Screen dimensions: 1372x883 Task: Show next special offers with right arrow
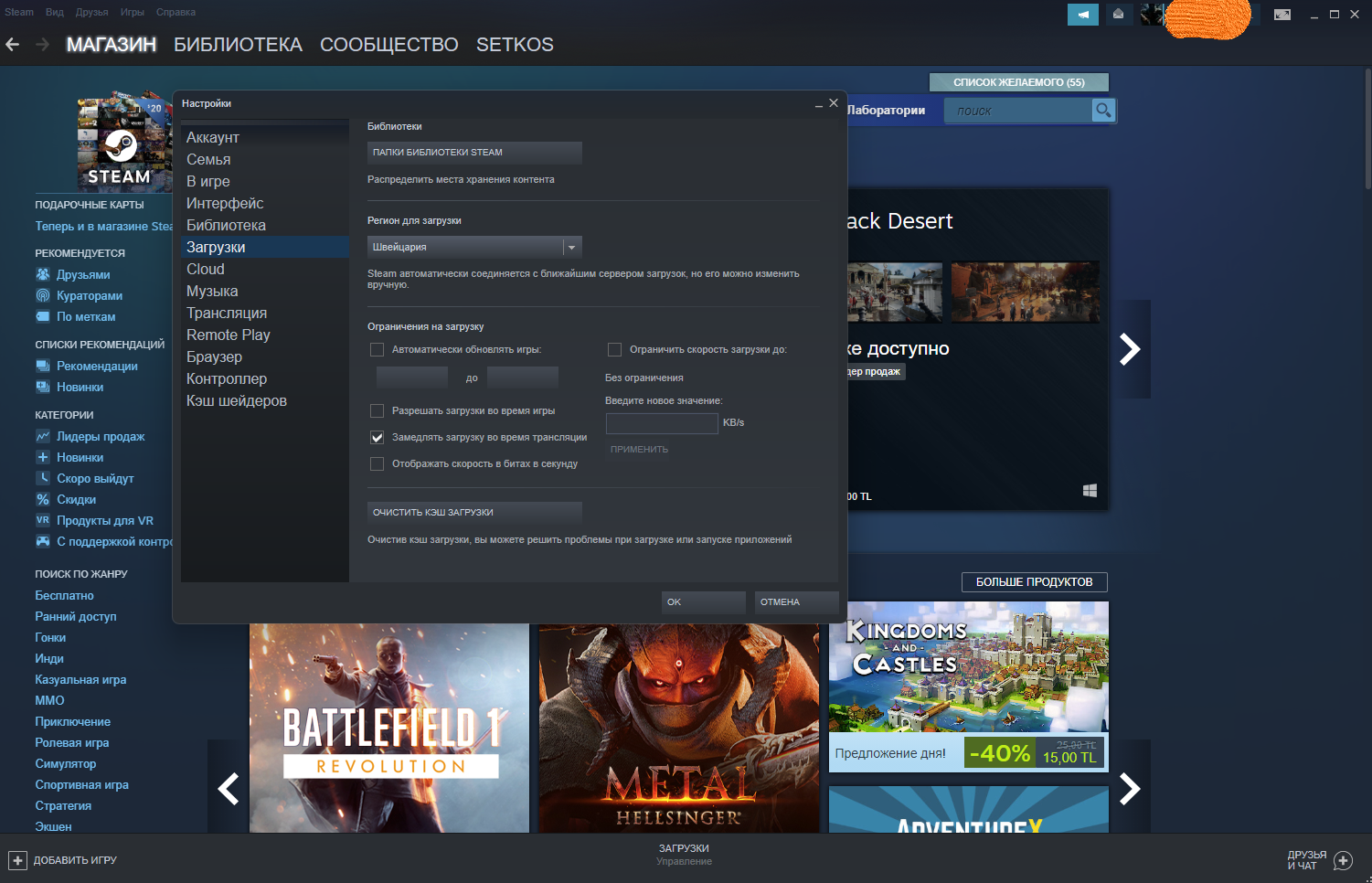(x=1131, y=788)
